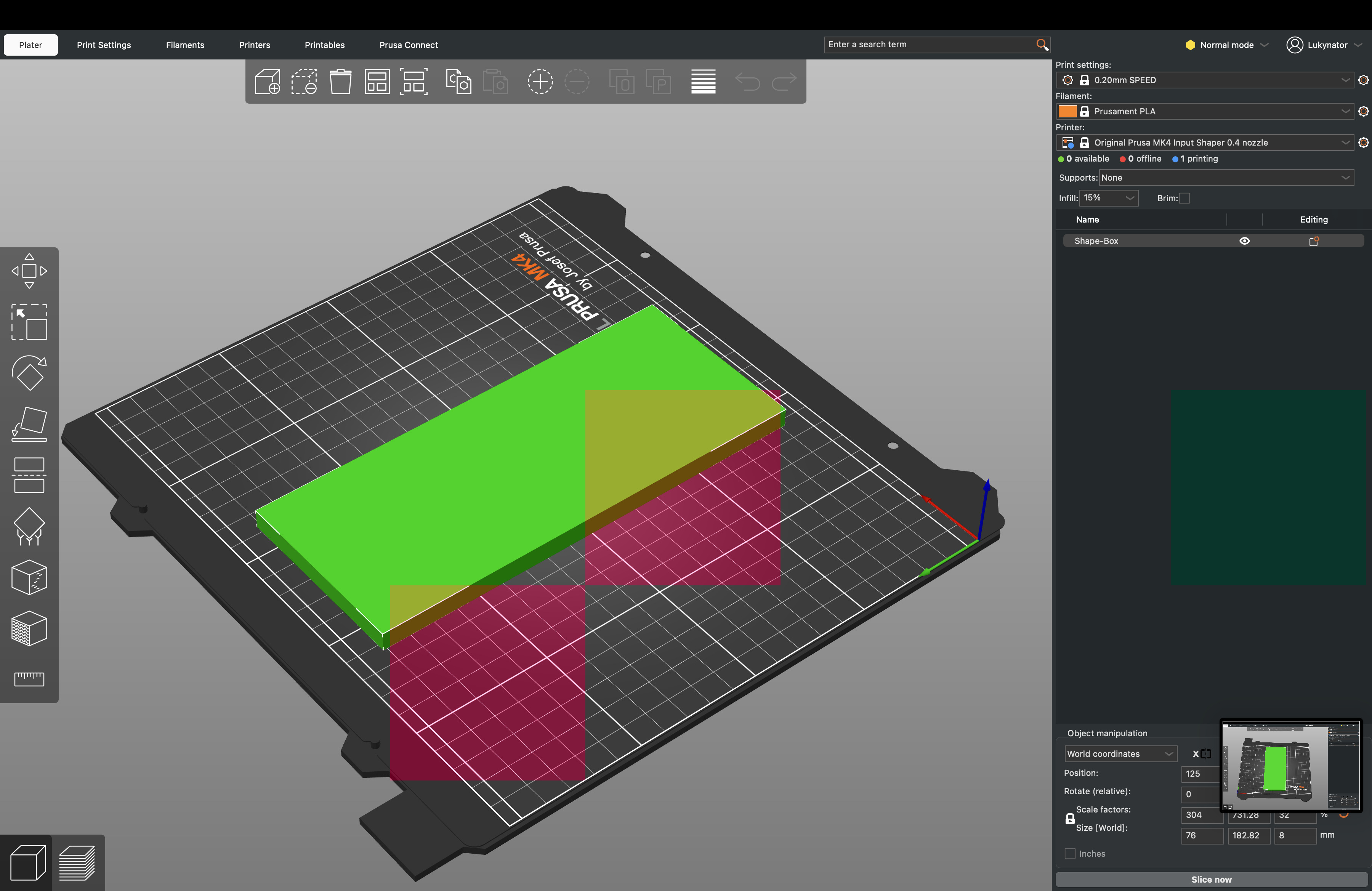Click the search magnifier icon
Image resolution: width=1372 pixels, height=891 pixels.
[1042, 45]
